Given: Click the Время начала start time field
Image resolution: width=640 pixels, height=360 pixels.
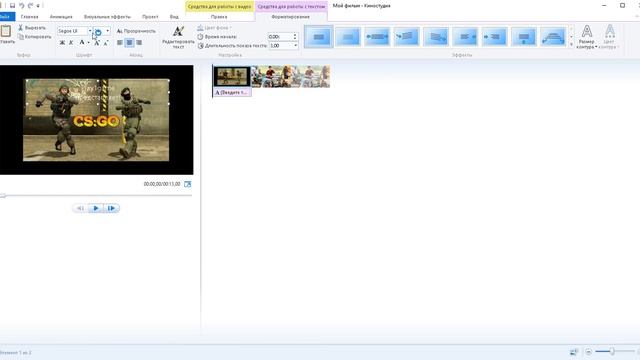Looking at the screenshot, I should (x=280, y=37).
